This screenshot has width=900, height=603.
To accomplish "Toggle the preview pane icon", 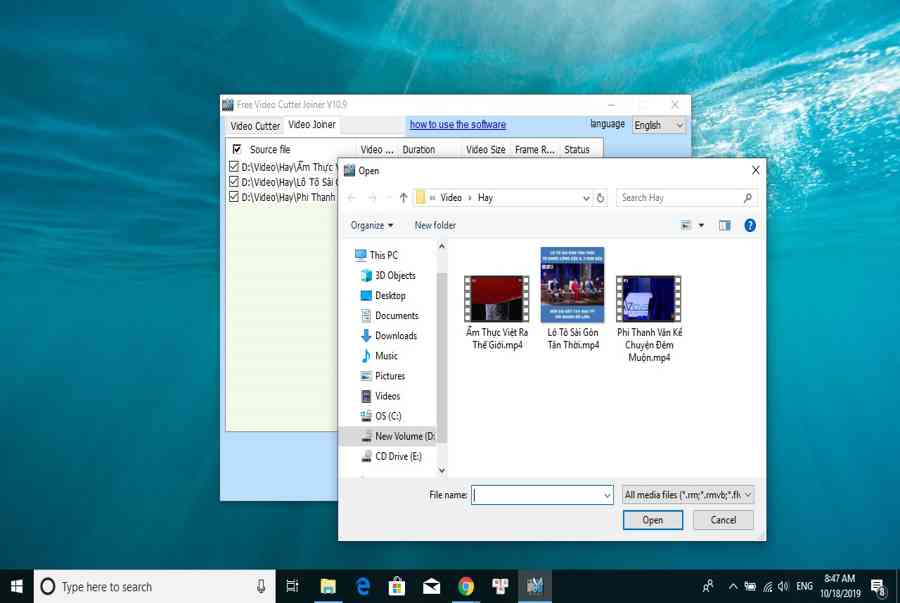I will [x=725, y=226].
